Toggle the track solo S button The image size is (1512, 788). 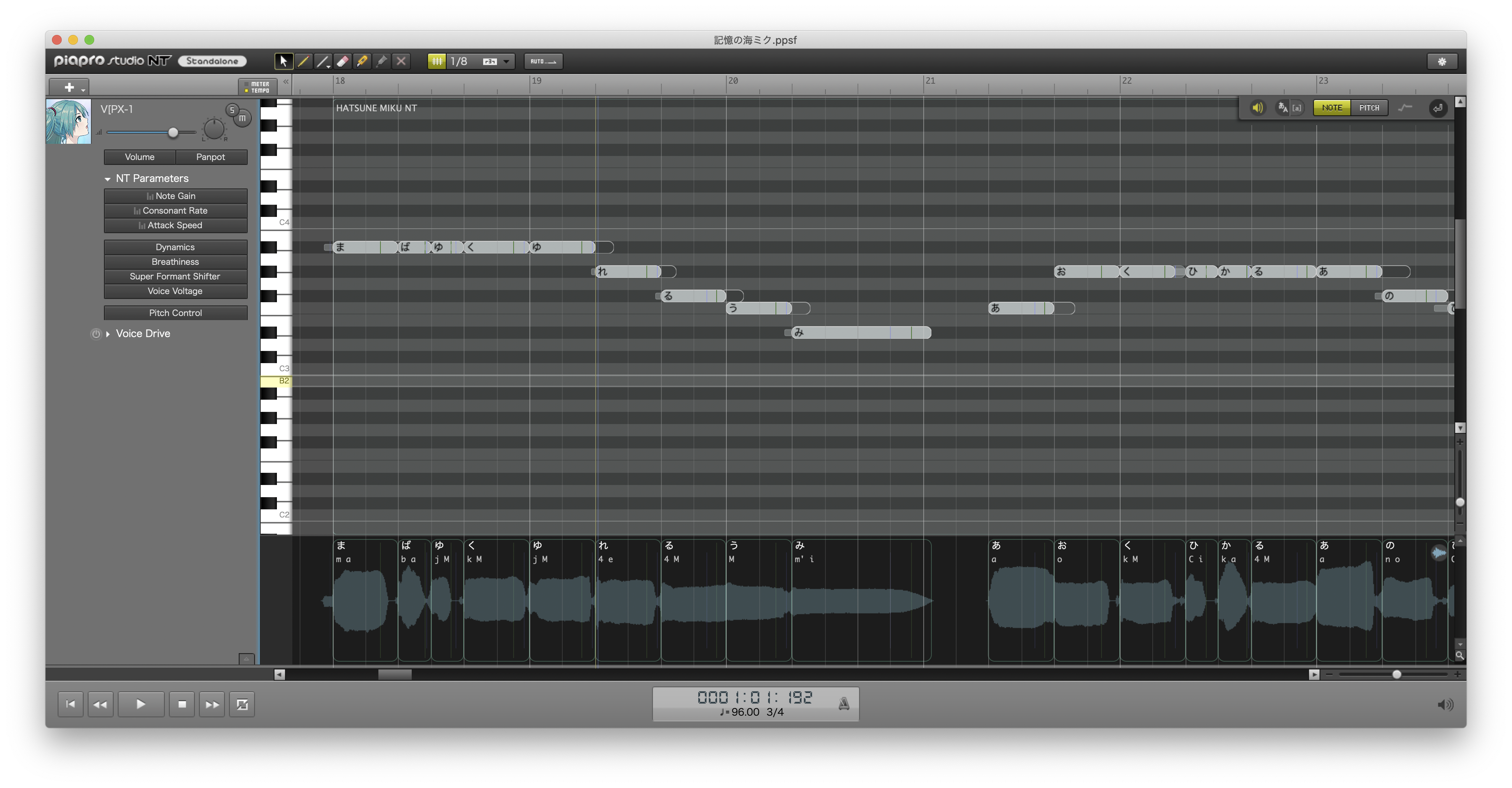(x=232, y=110)
